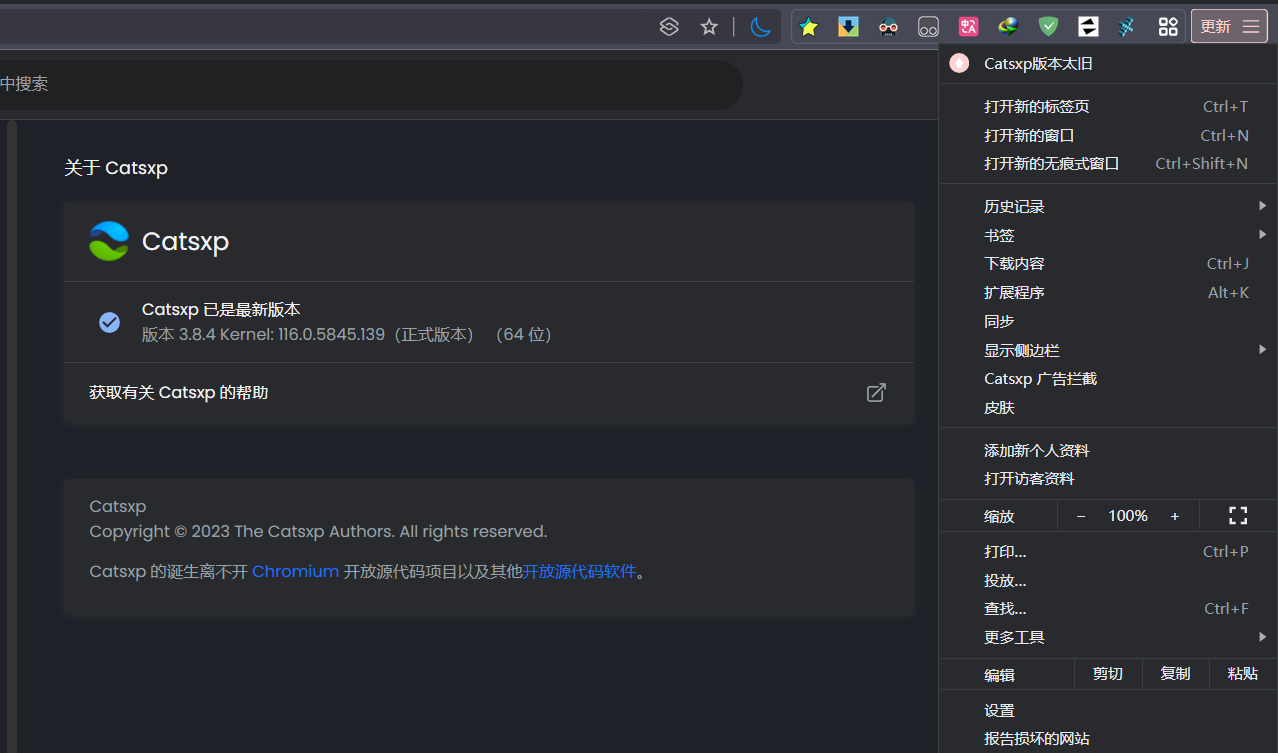
Task: Bookmark this page with the star outline icon
Action: [x=709, y=27]
